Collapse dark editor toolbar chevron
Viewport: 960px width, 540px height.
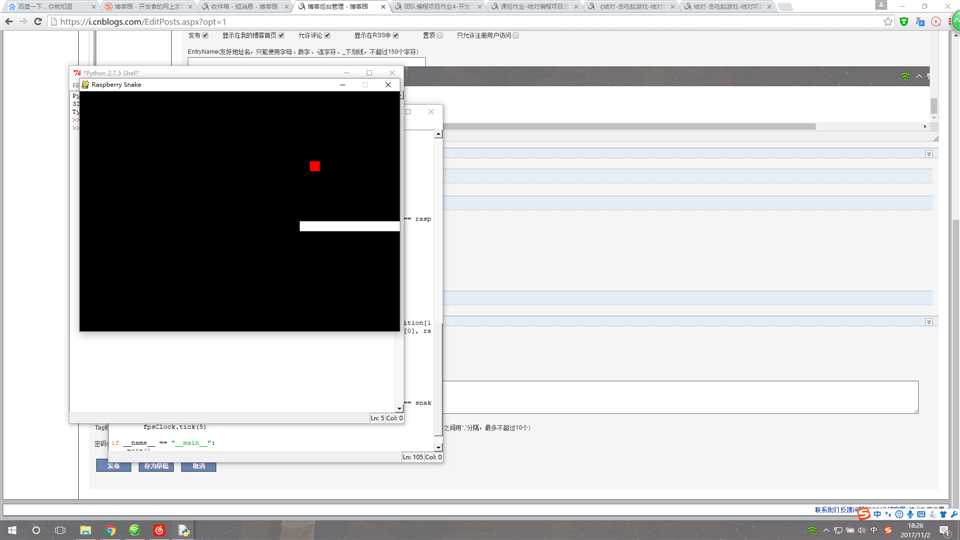coord(919,76)
